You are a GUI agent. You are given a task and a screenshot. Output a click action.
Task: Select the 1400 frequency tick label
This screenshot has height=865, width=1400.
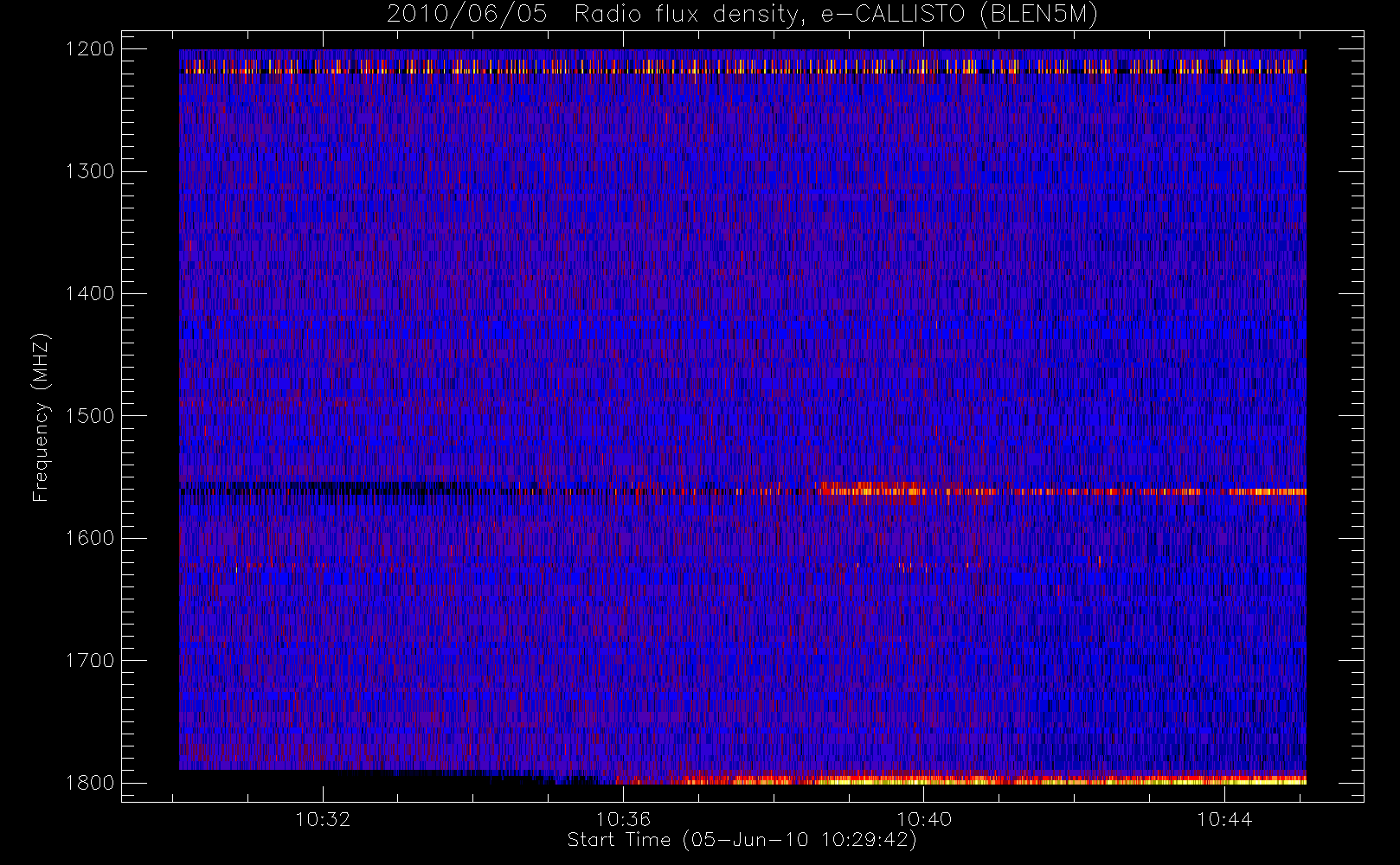click(x=90, y=293)
